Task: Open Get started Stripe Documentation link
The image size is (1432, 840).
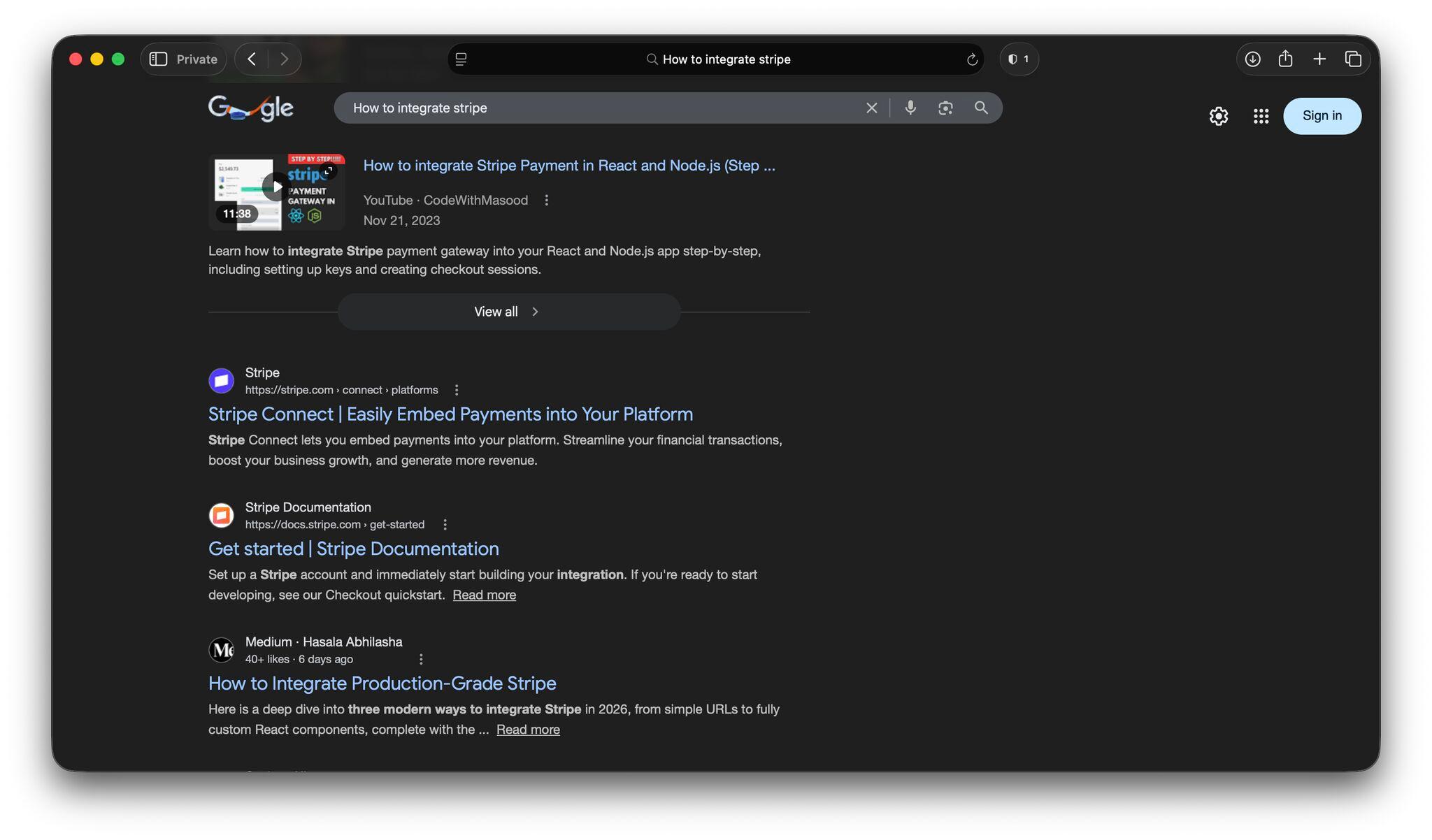Action: (x=353, y=549)
